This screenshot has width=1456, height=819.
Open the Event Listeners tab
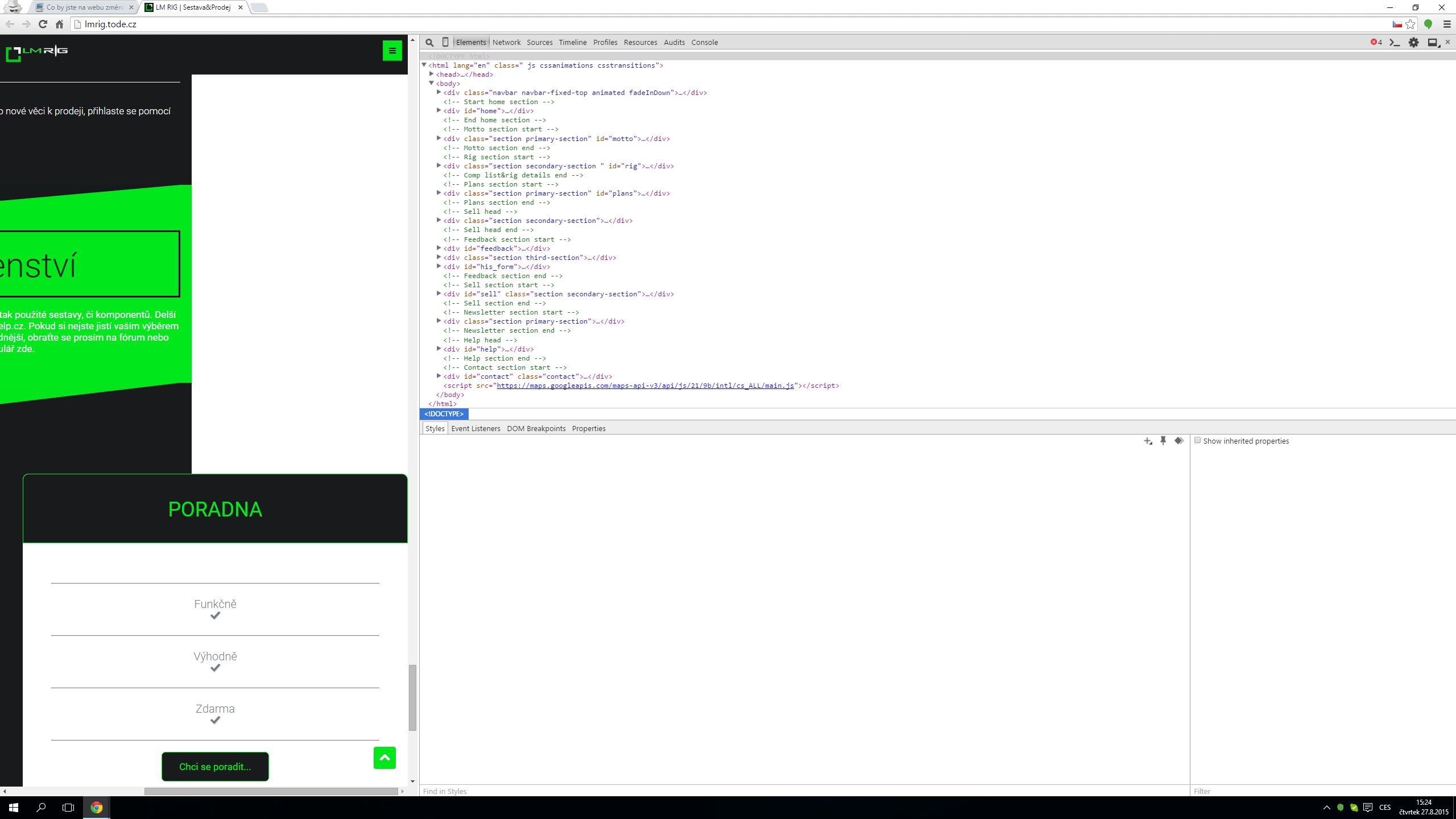tap(475, 428)
